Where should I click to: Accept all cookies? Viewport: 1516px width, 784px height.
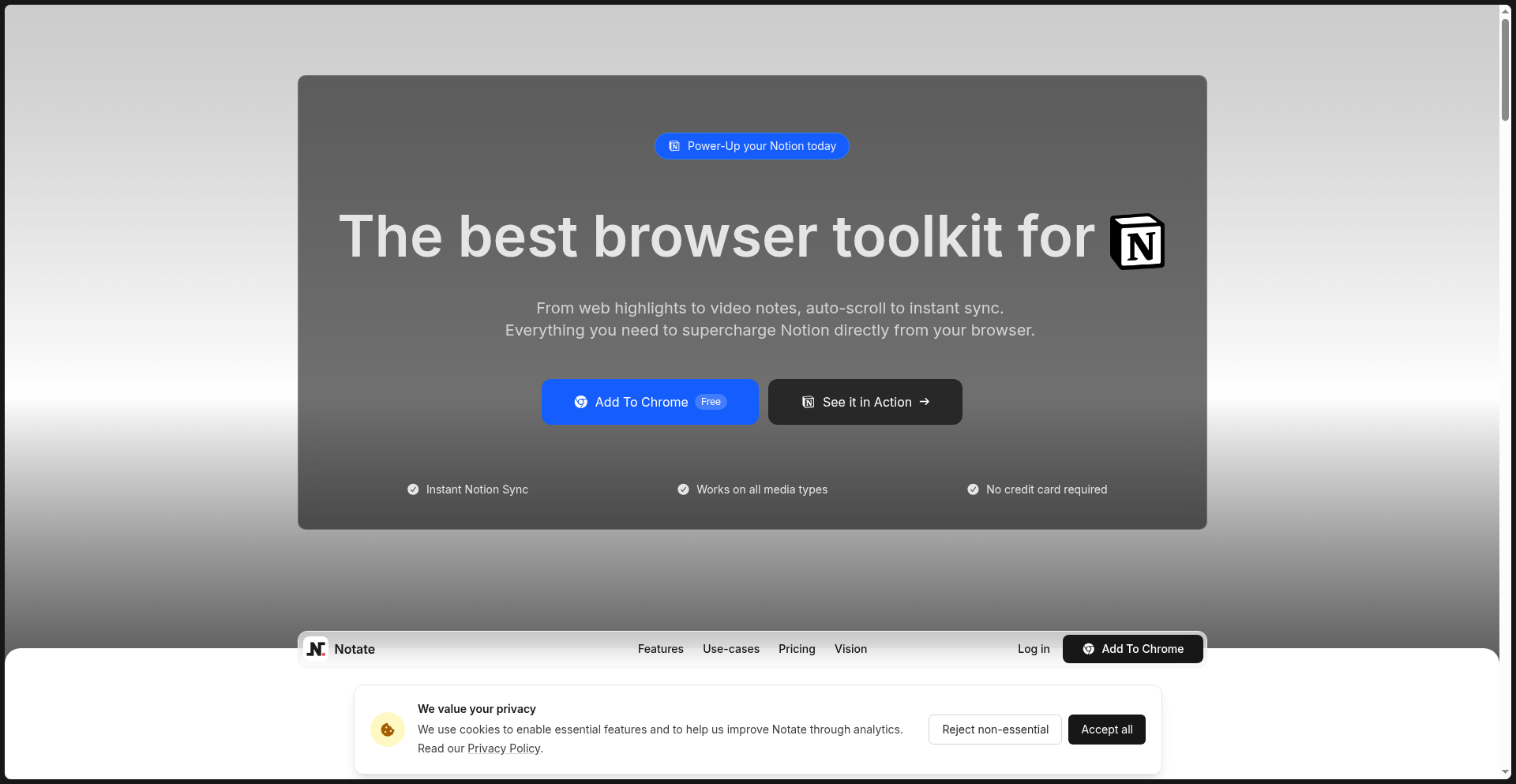[x=1107, y=730]
